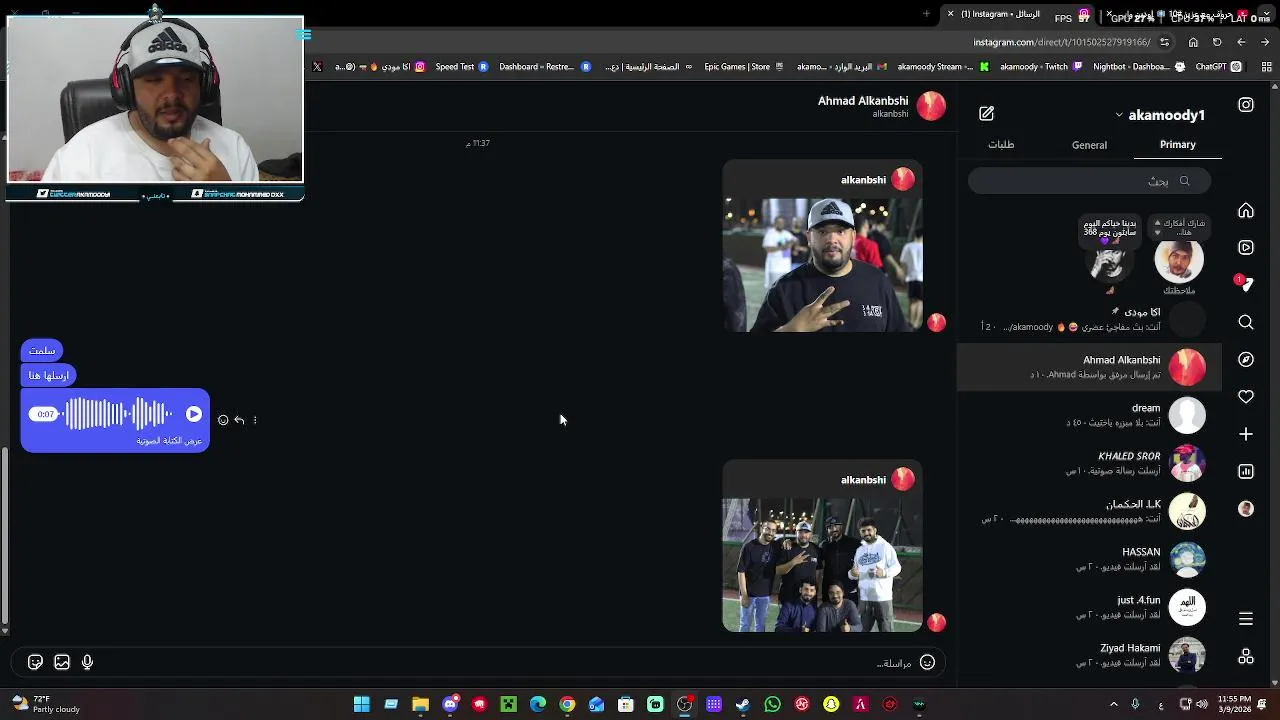Seek within the voice message waveform
Screen dimensions: 1280x720
point(118,414)
